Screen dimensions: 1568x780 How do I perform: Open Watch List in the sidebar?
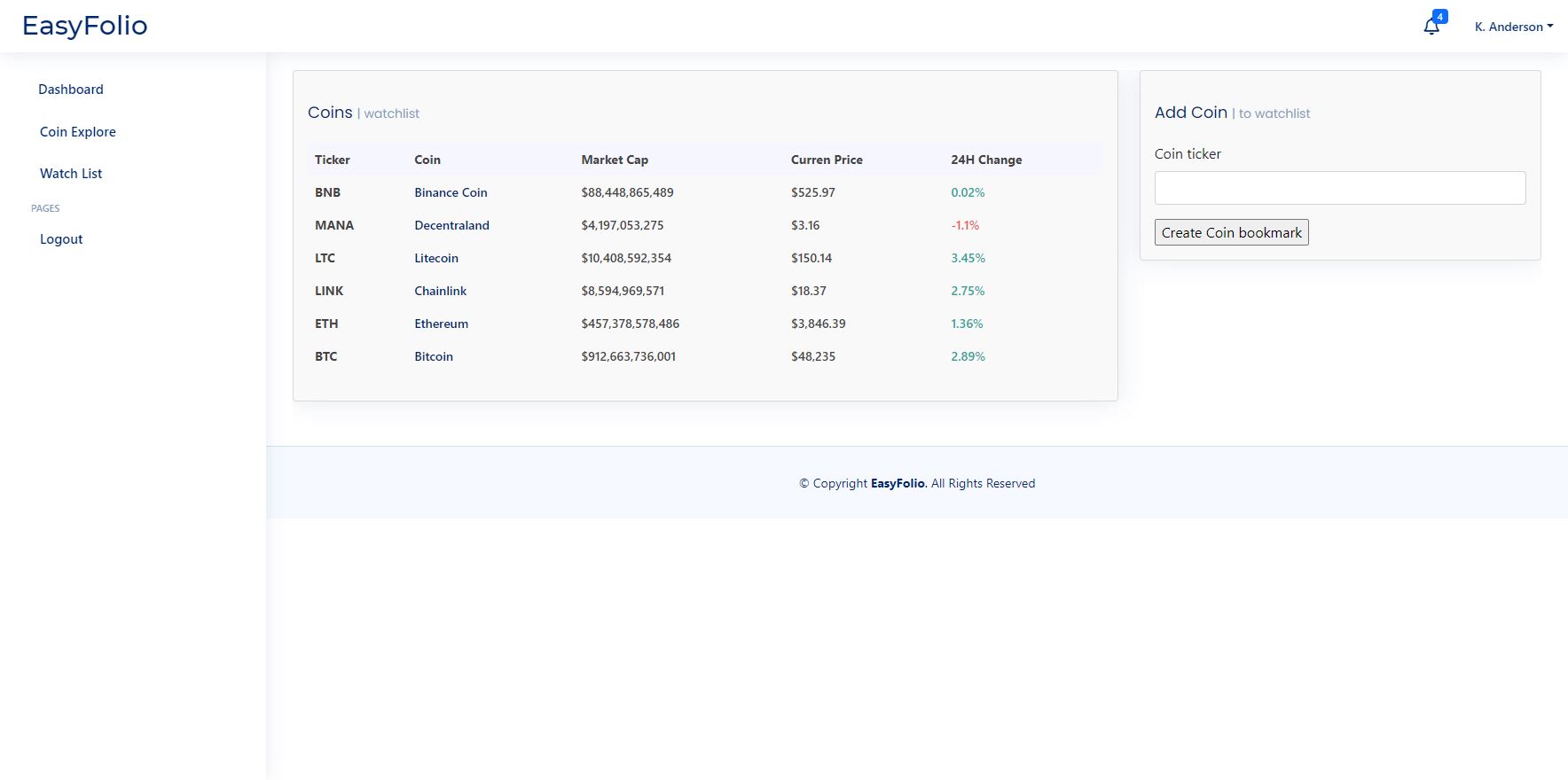coord(71,174)
